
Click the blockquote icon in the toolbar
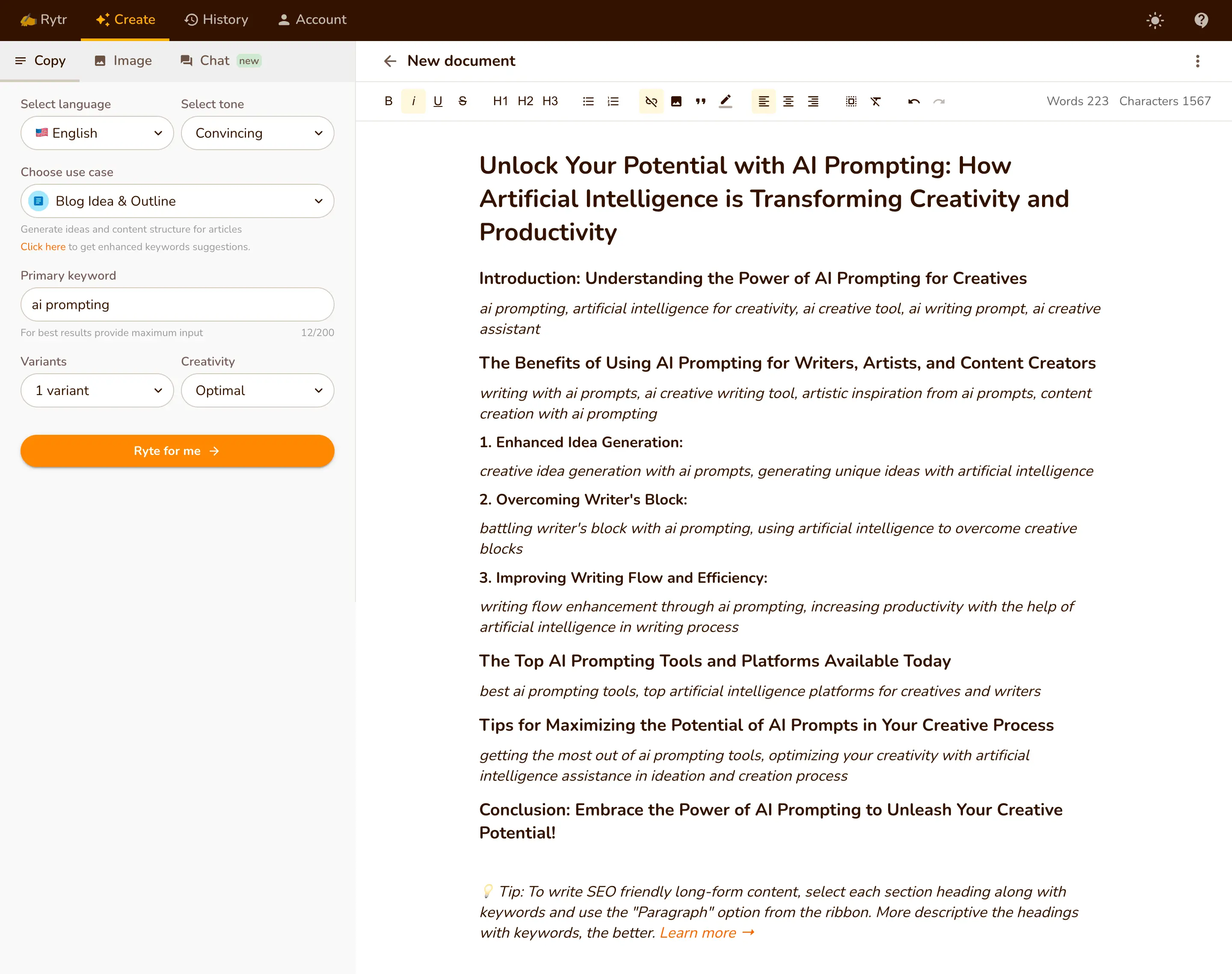[700, 101]
